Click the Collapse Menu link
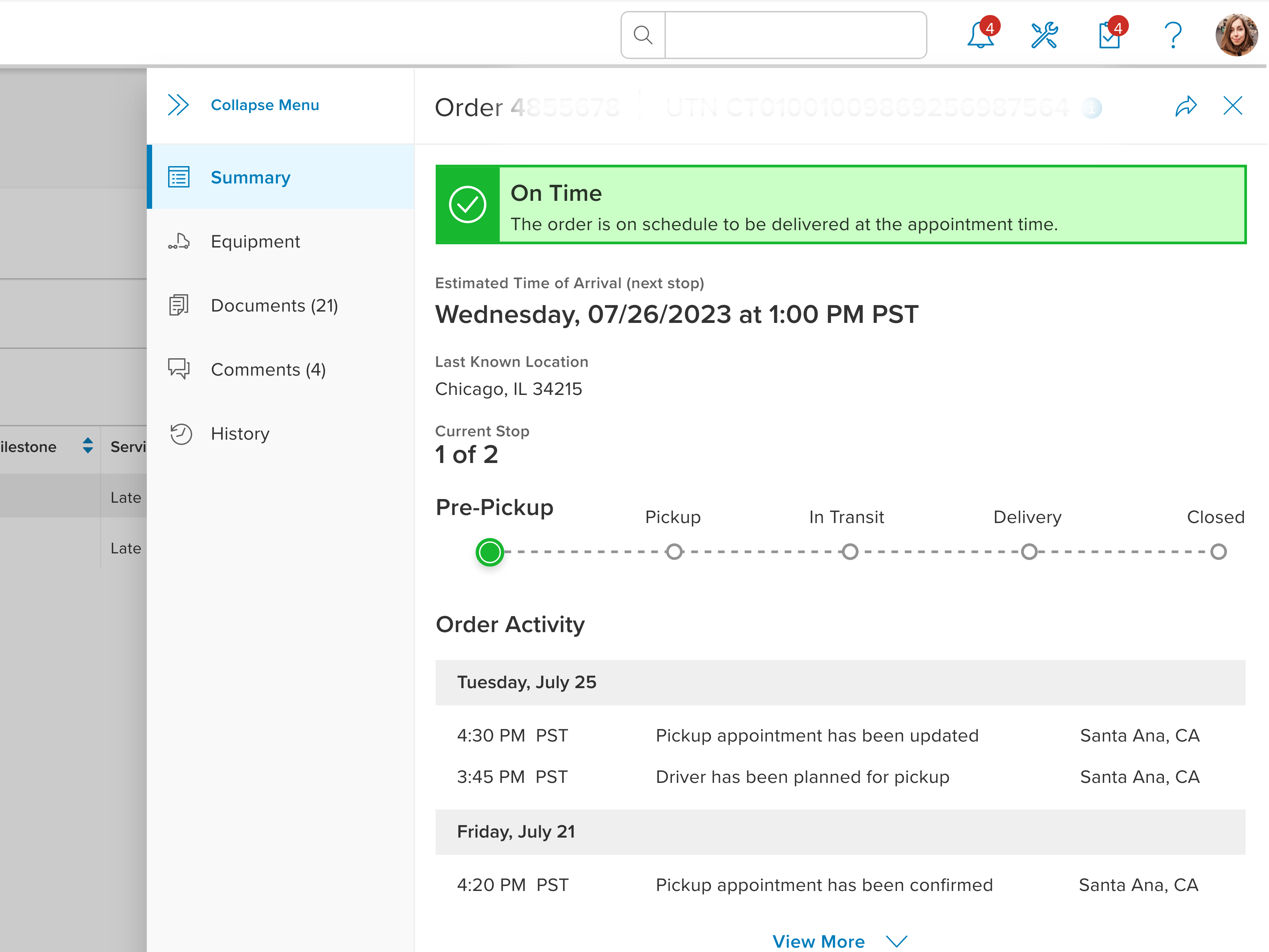The height and width of the screenshot is (952, 1269). pyautogui.click(x=265, y=105)
